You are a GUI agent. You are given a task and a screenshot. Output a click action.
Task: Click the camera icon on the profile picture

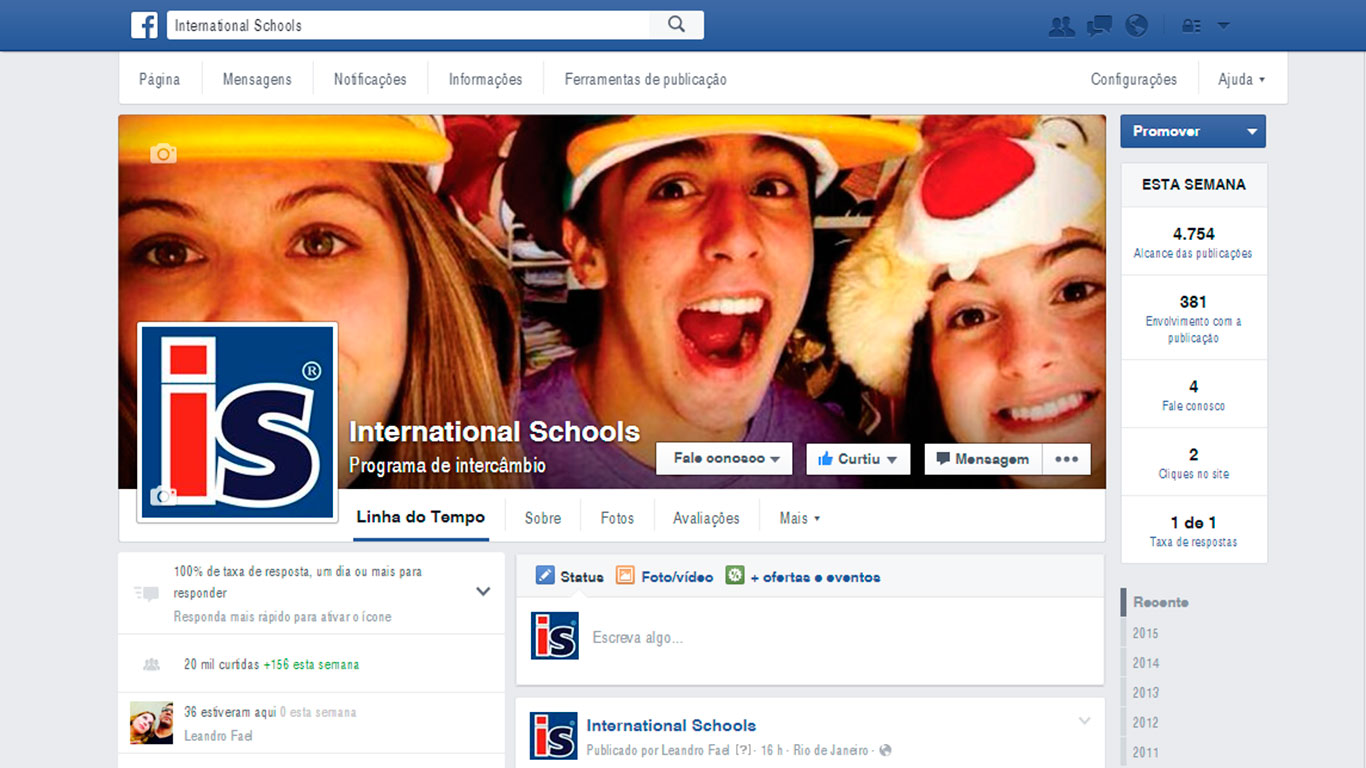coord(163,496)
